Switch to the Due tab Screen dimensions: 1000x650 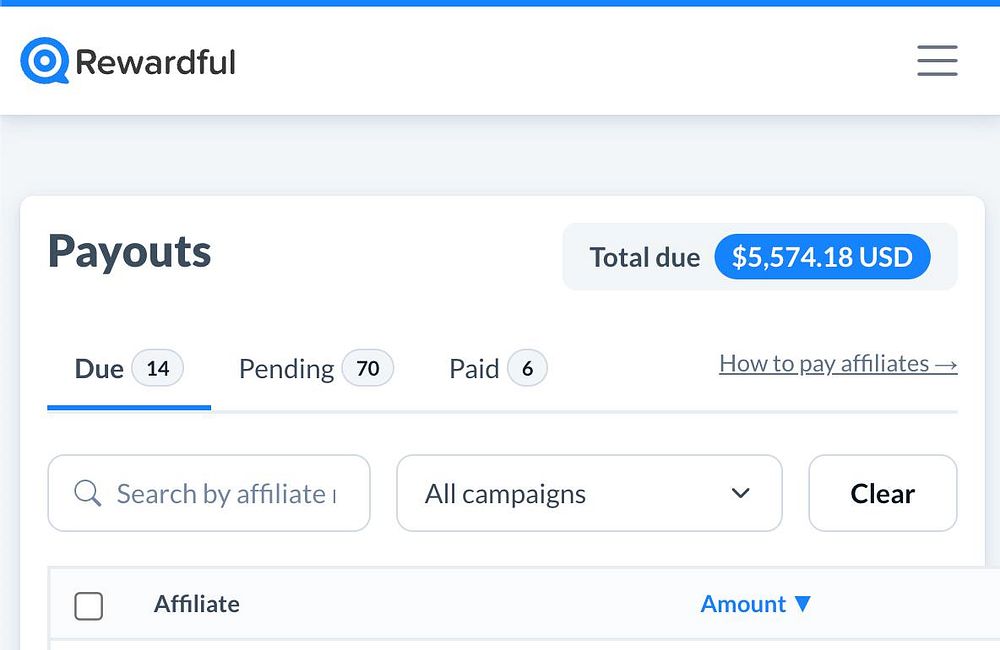coord(99,369)
